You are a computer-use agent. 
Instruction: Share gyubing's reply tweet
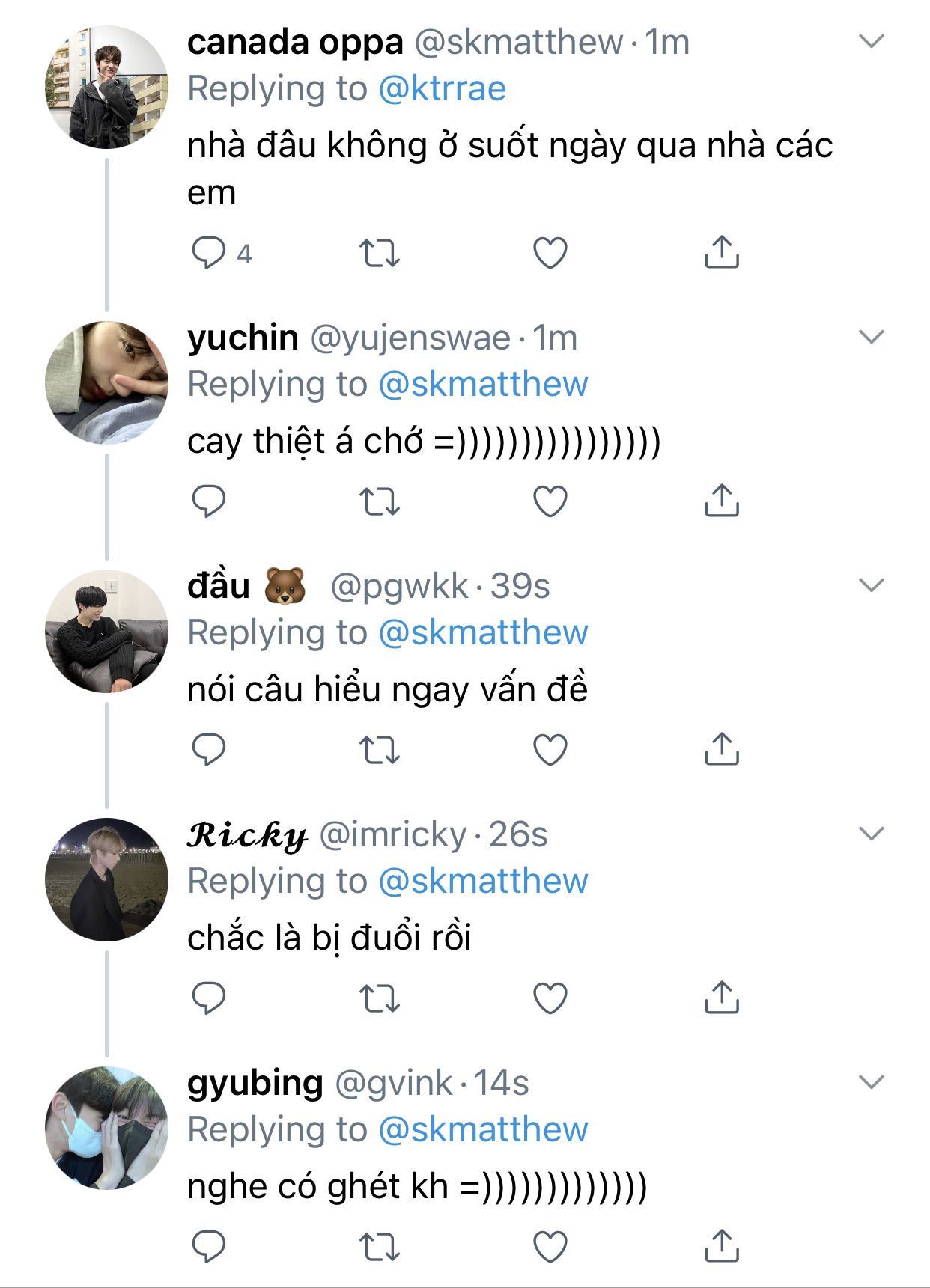[x=721, y=1246]
